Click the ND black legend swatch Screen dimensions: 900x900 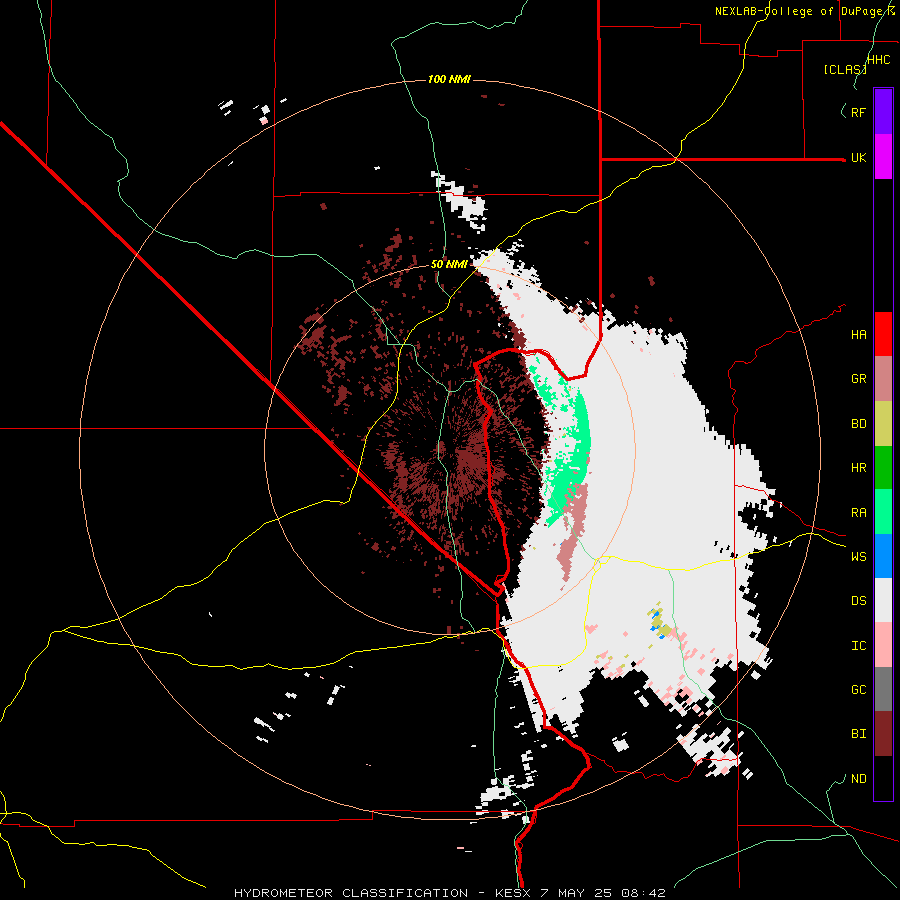coord(883,778)
